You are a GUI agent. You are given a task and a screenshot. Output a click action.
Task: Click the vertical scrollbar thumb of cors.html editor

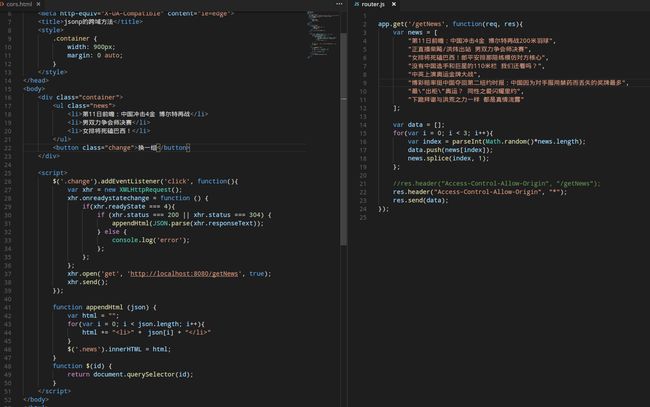[x=344, y=139]
